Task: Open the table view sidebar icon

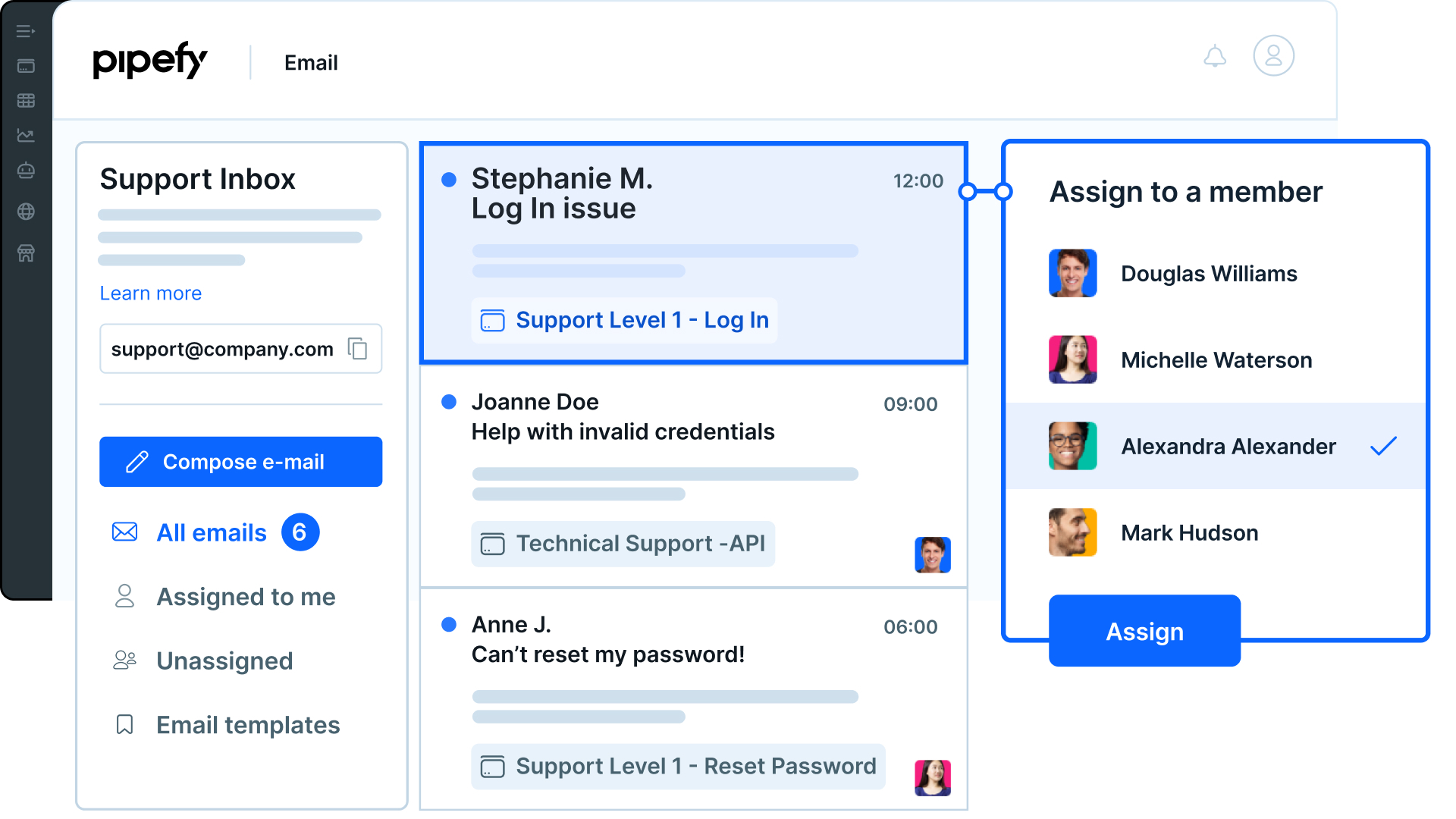Action: coord(26,100)
